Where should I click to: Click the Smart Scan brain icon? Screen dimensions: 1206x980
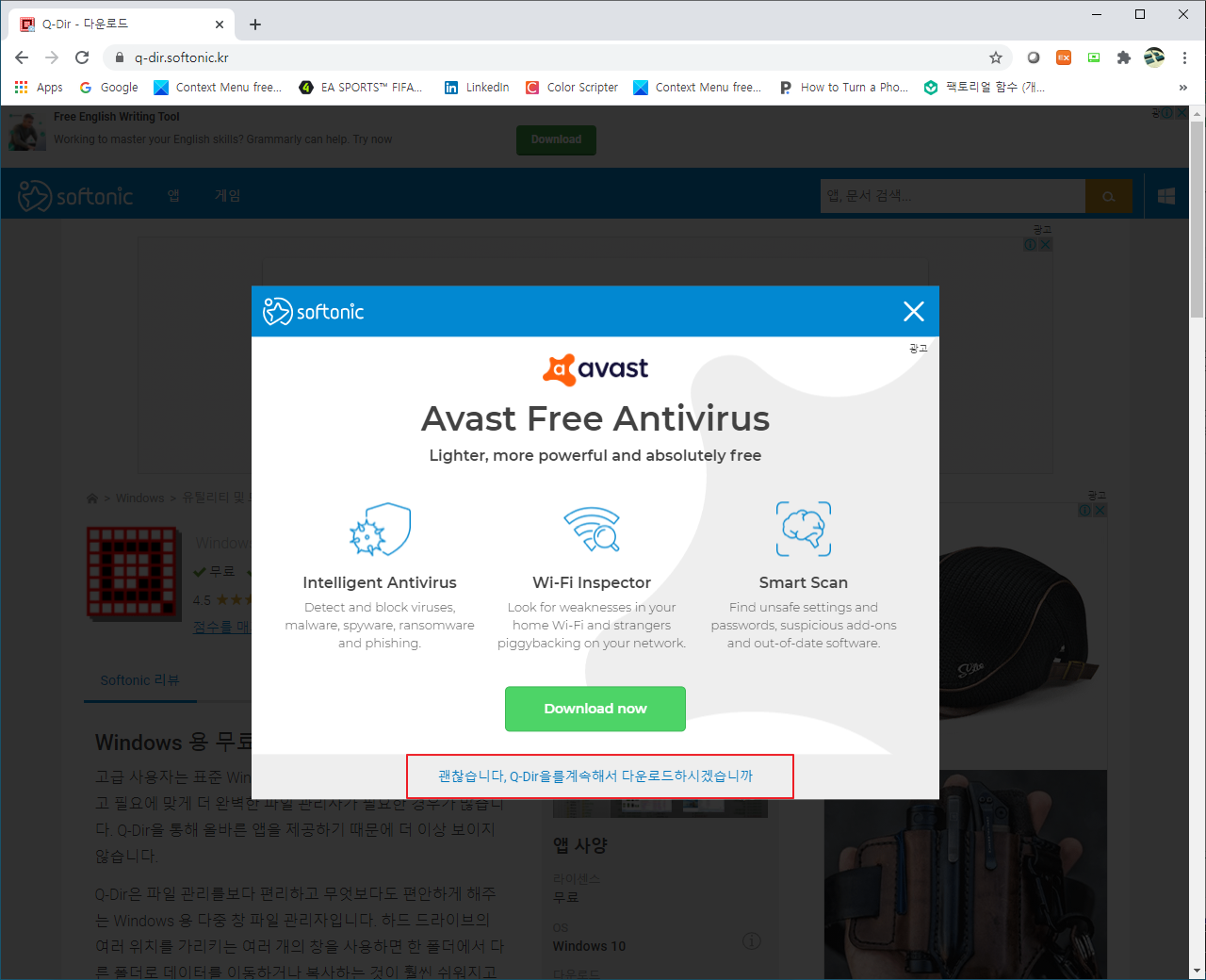[804, 529]
